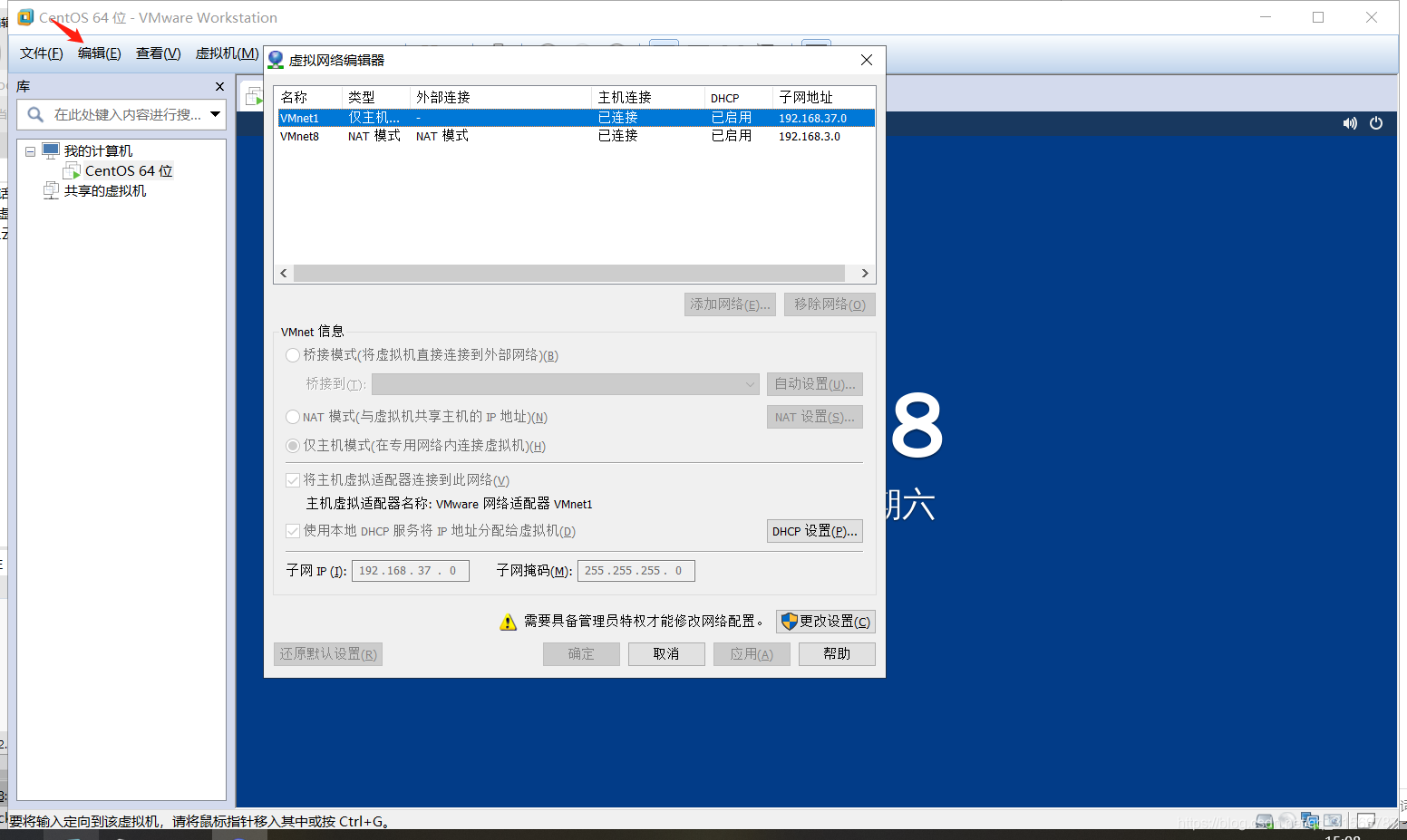This screenshot has width=1407, height=840.
Task: Open the library search dropdown arrow
Action: tap(215, 114)
